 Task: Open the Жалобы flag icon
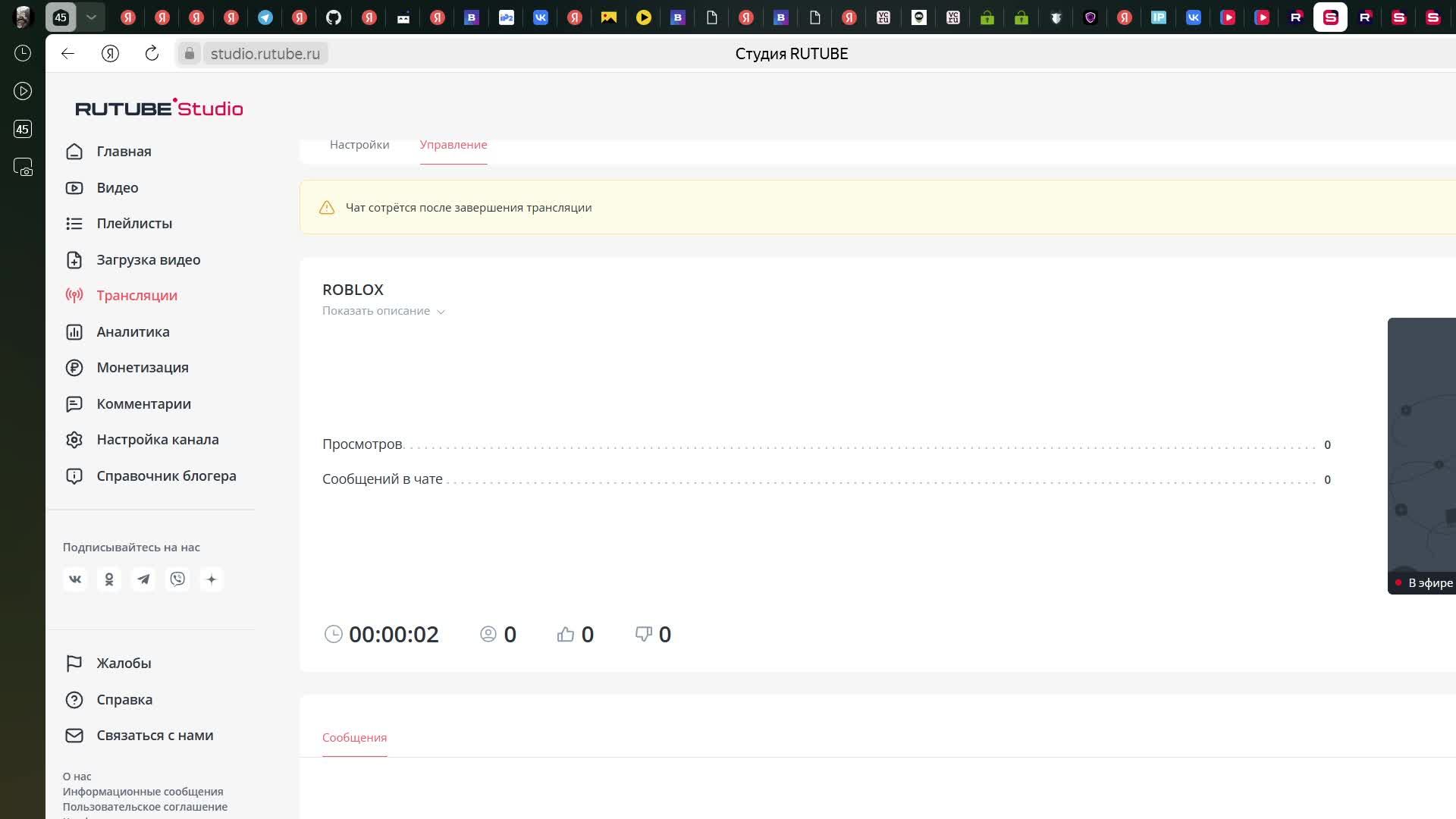click(x=74, y=664)
